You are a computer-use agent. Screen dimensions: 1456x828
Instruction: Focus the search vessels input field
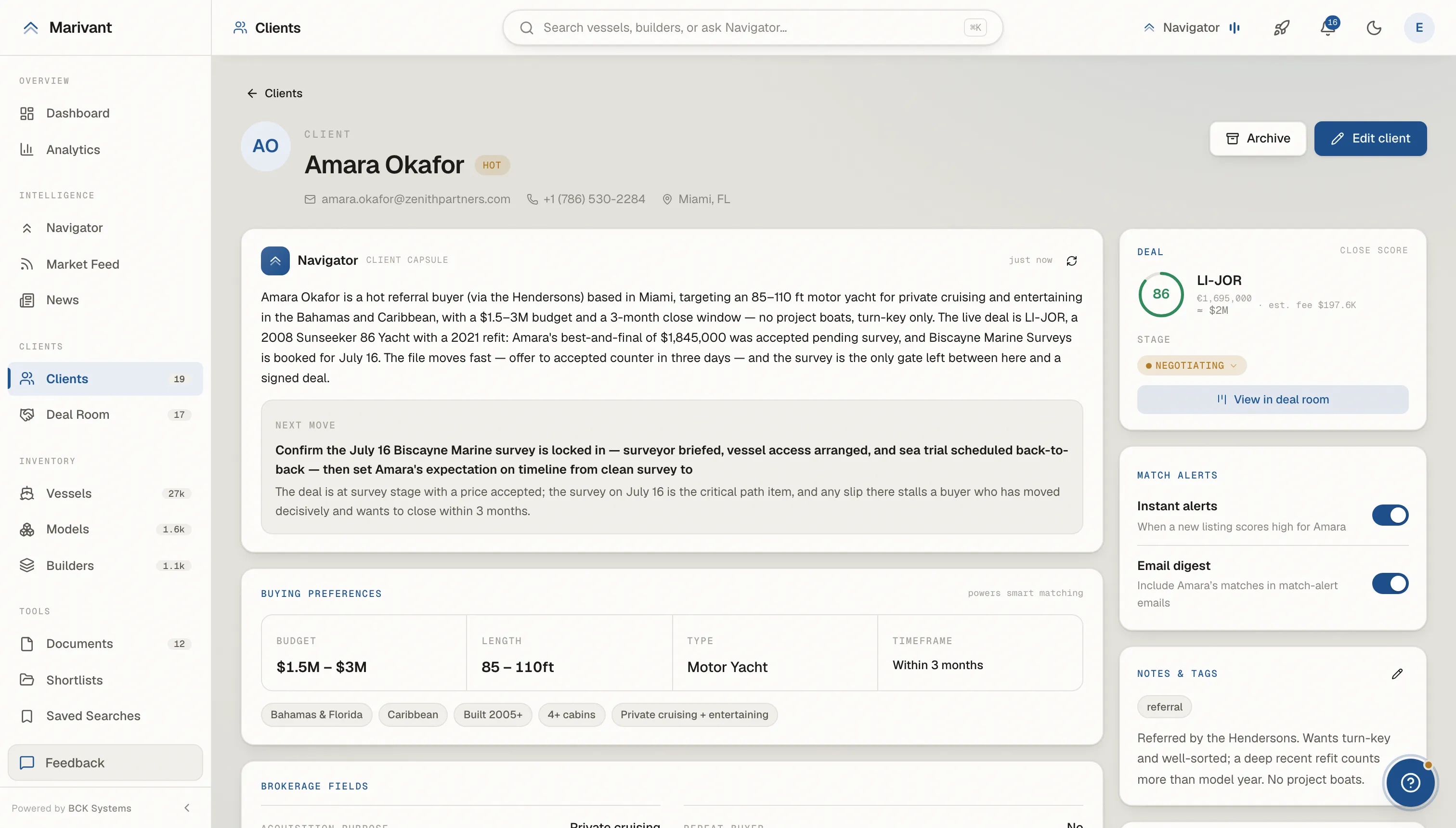(x=753, y=27)
